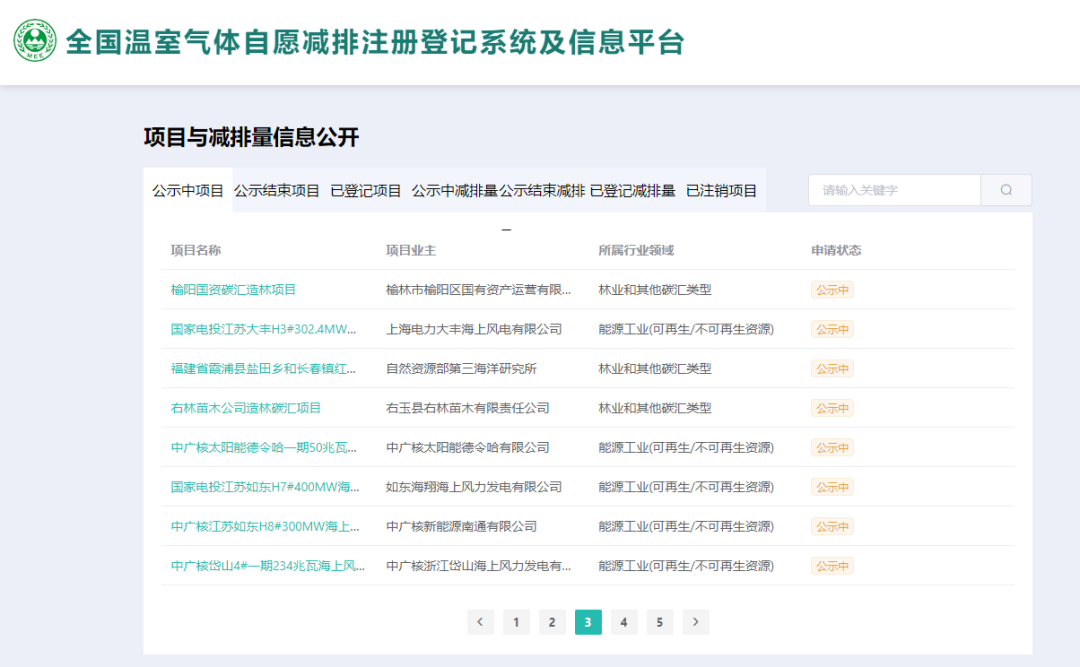Image resolution: width=1080 pixels, height=667 pixels.
Task: Click 公示中 status badge for 榆阳国资碳汇造林项目
Action: point(832,290)
